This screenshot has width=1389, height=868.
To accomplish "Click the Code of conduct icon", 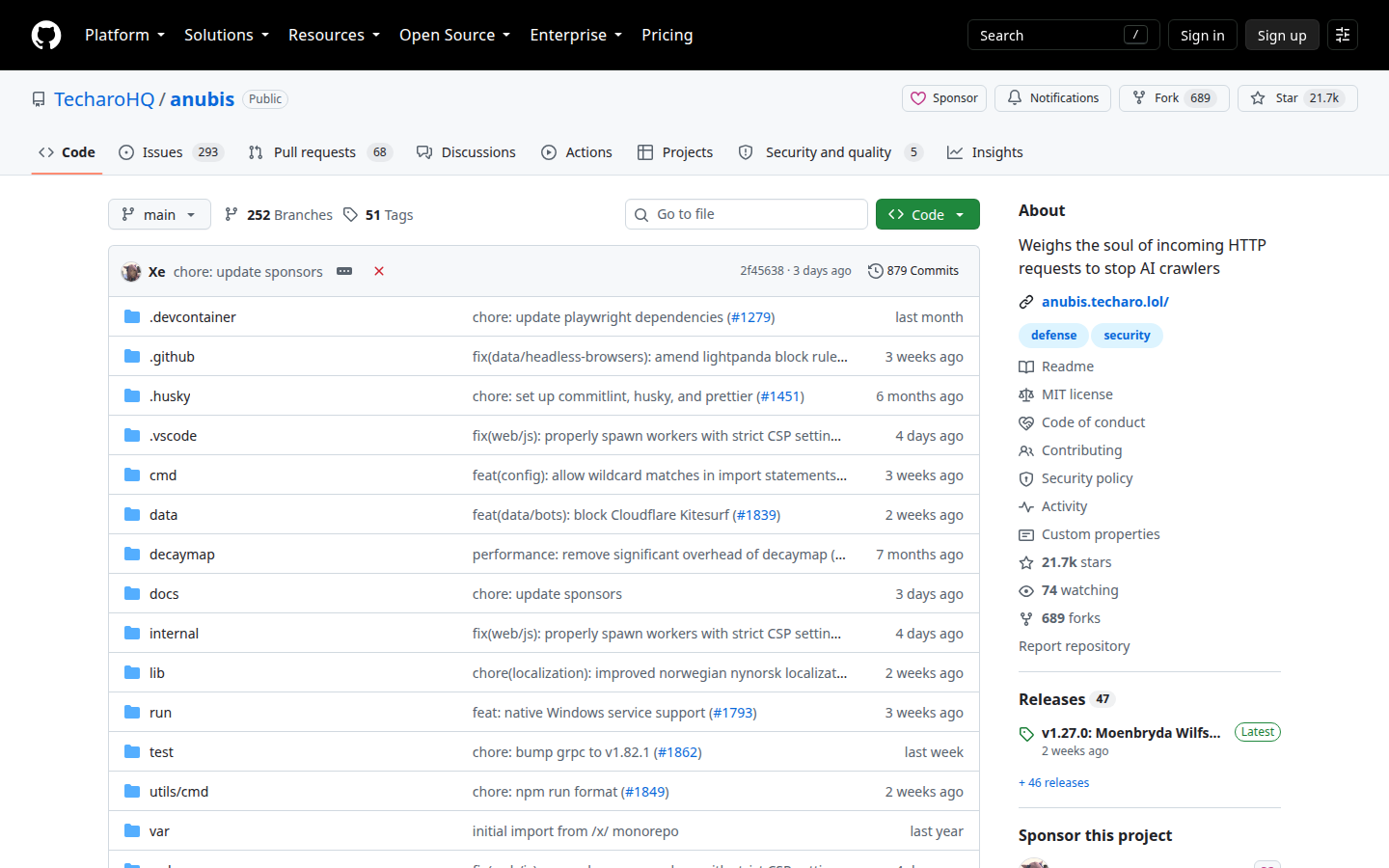I will click(1026, 422).
